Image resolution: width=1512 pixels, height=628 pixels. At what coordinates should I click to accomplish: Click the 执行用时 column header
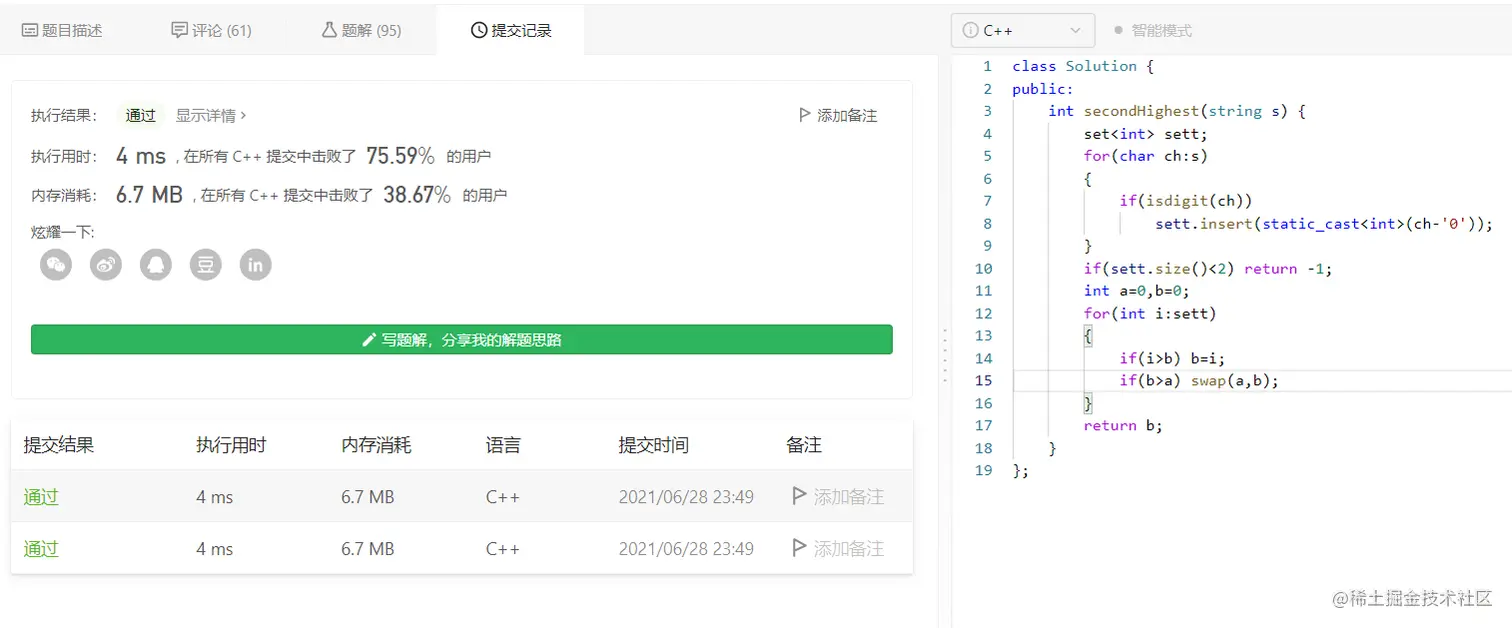tap(231, 445)
